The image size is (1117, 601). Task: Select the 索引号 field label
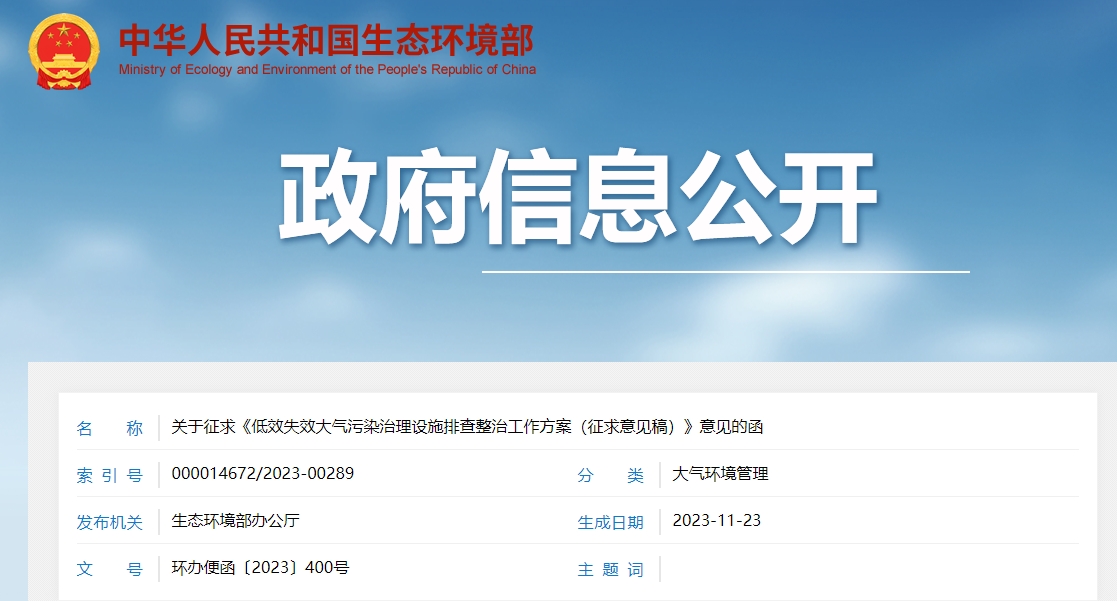[113, 475]
